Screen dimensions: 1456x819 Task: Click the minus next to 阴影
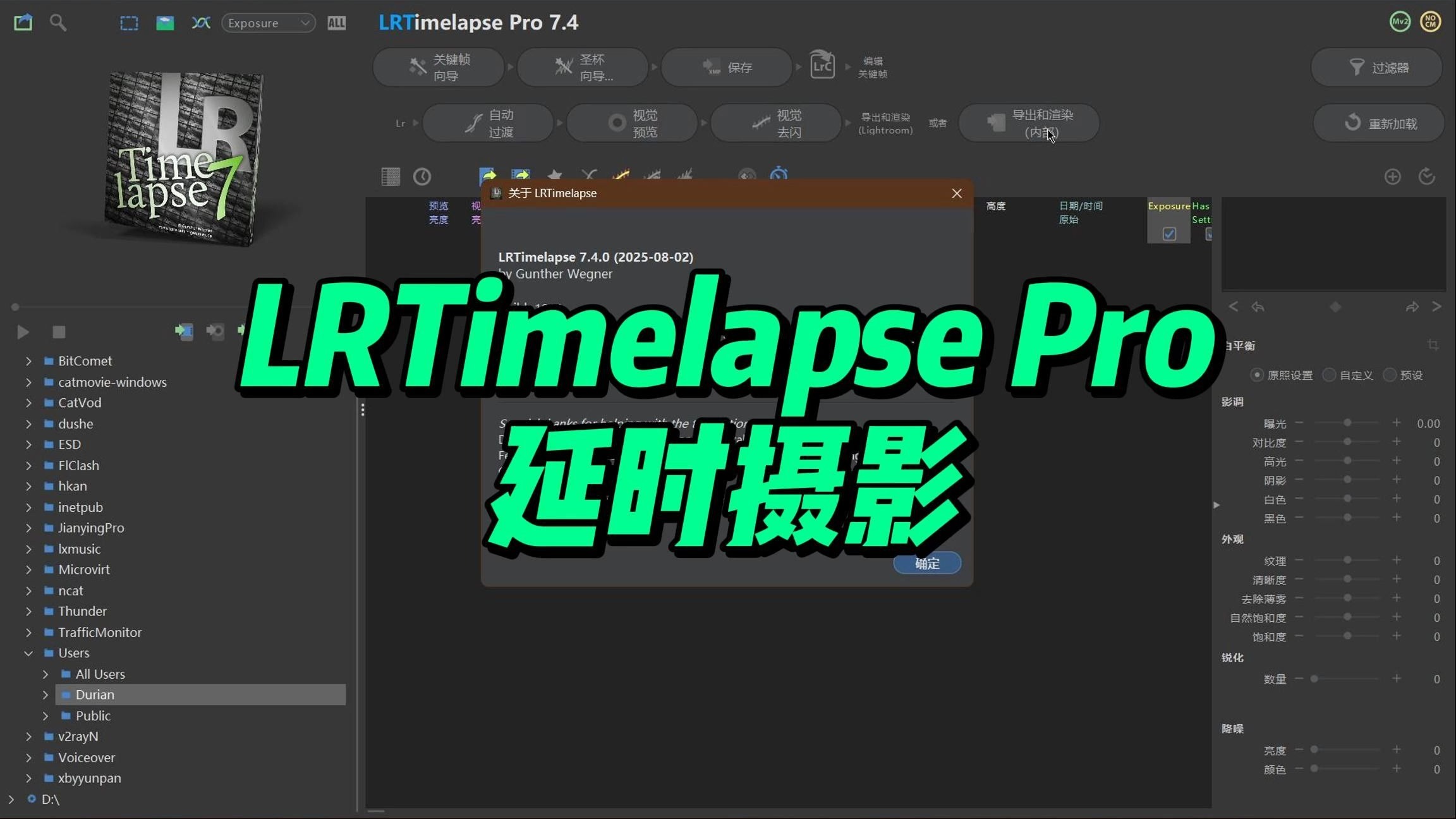coord(1299,480)
